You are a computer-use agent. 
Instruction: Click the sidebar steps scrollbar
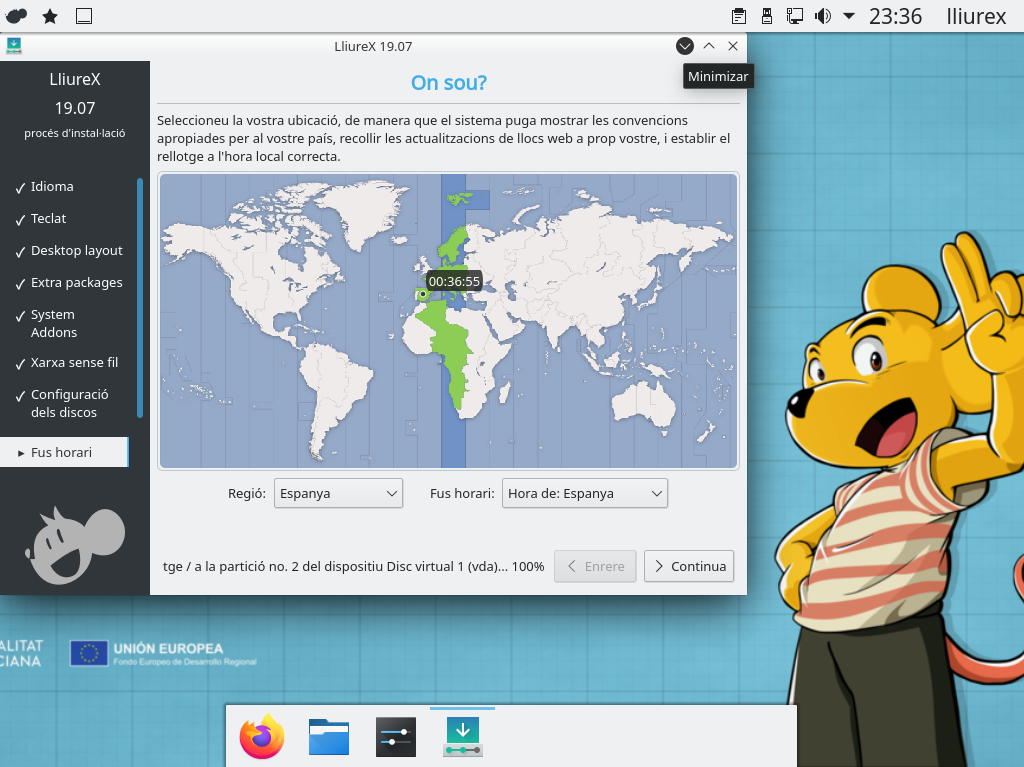tap(140, 298)
